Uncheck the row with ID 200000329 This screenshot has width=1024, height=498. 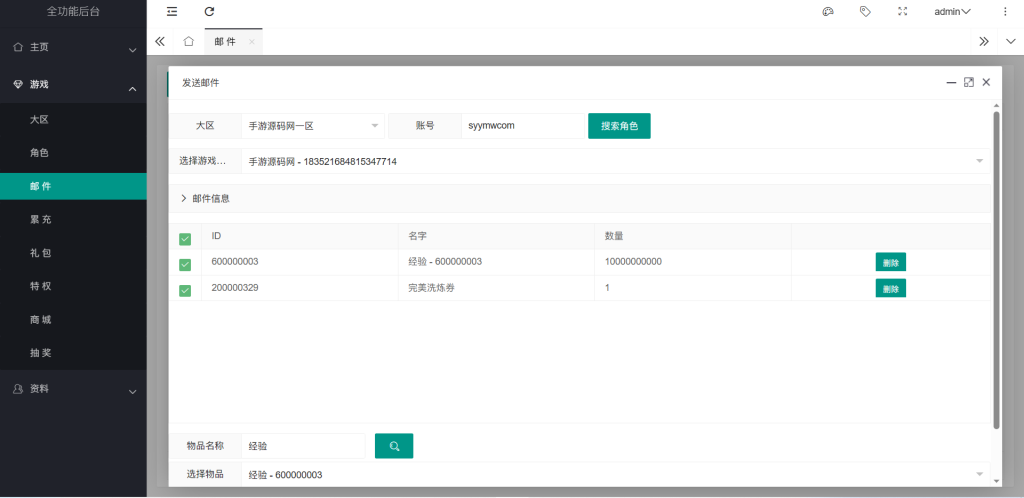(x=185, y=291)
